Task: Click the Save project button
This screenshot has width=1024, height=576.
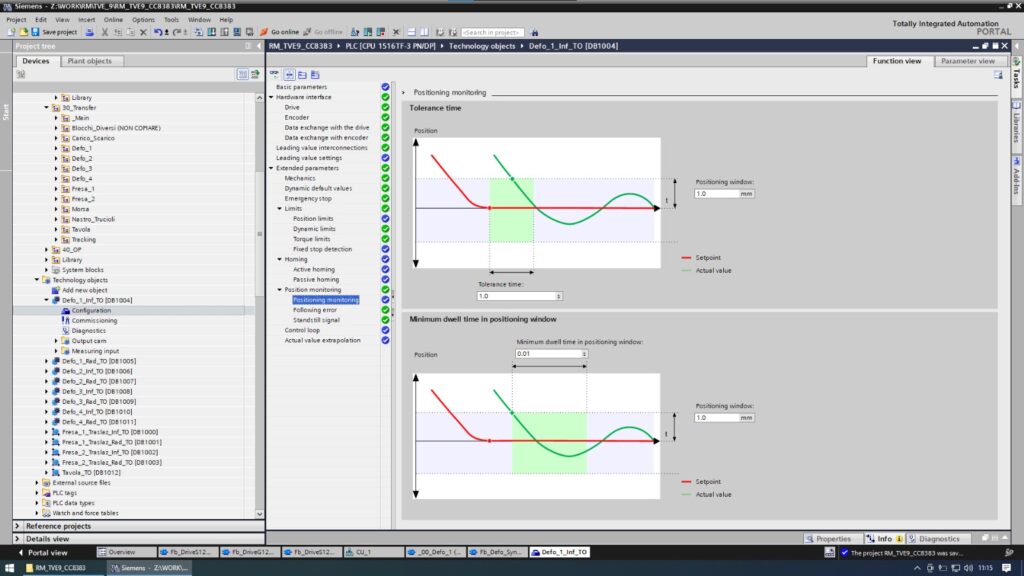Action: [54, 32]
